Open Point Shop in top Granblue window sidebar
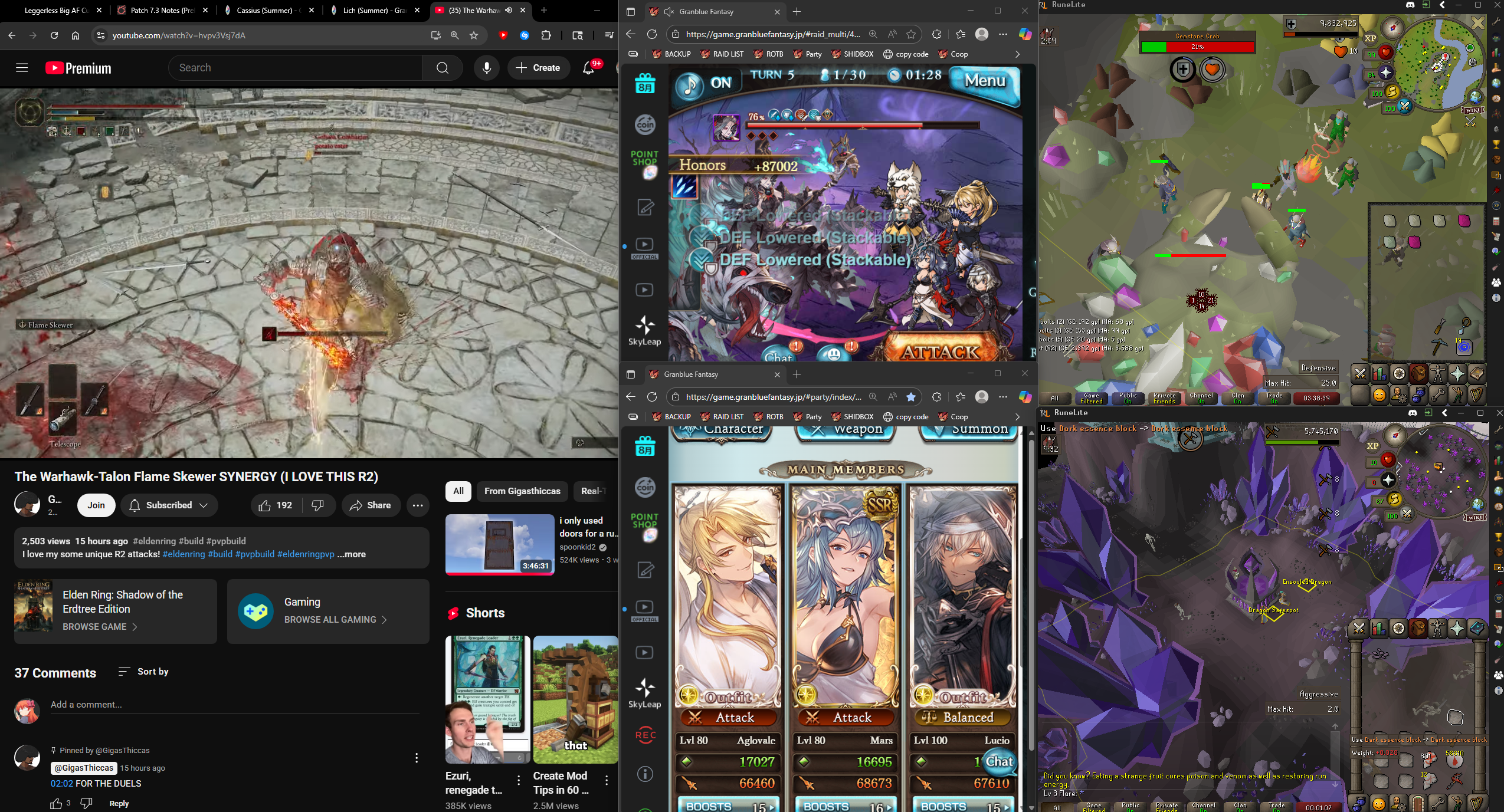1504x812 pixels. pos(644,164)
